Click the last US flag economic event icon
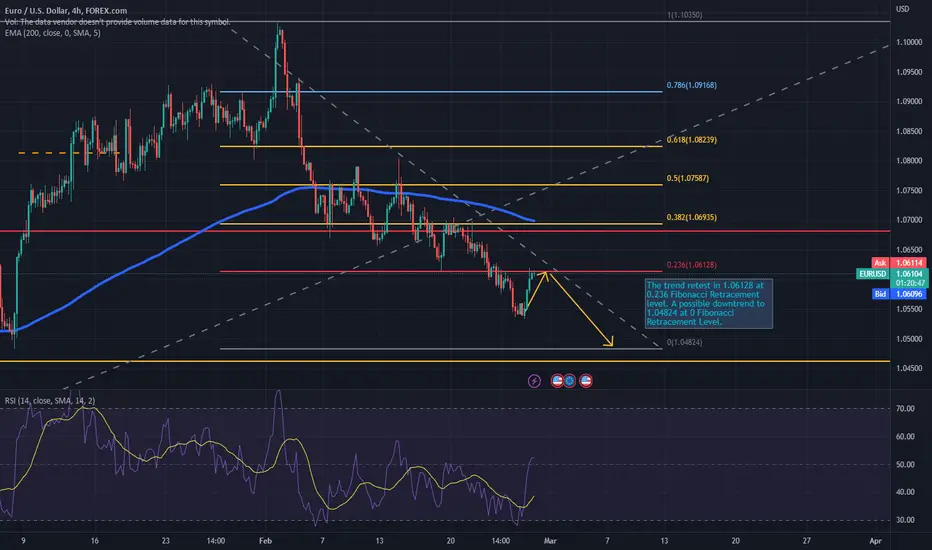This screenshot has height=550, width=932. 585,381
